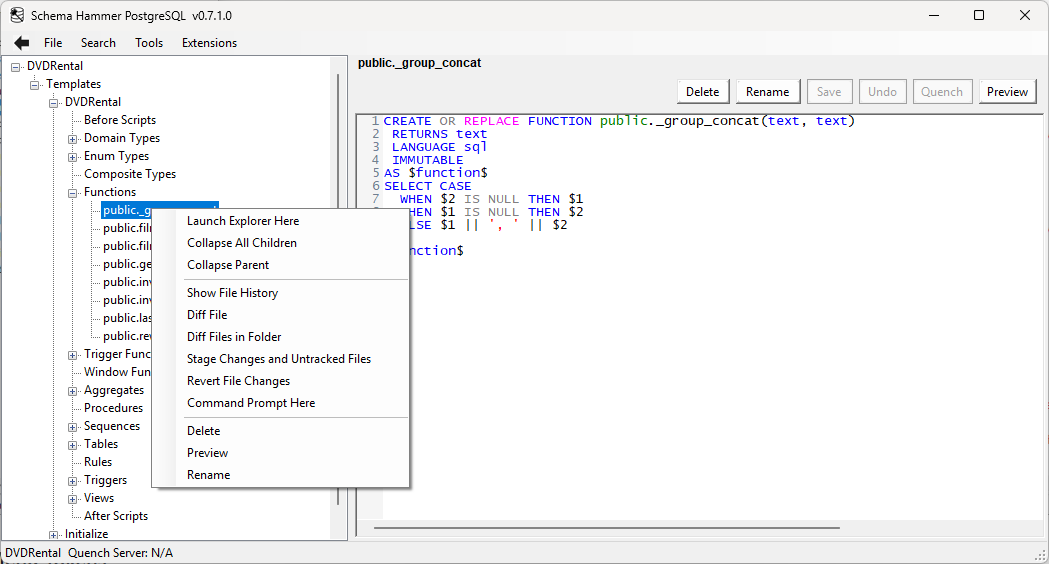
Task: Select Before Scripts tree item
Action: click(120, 120)
